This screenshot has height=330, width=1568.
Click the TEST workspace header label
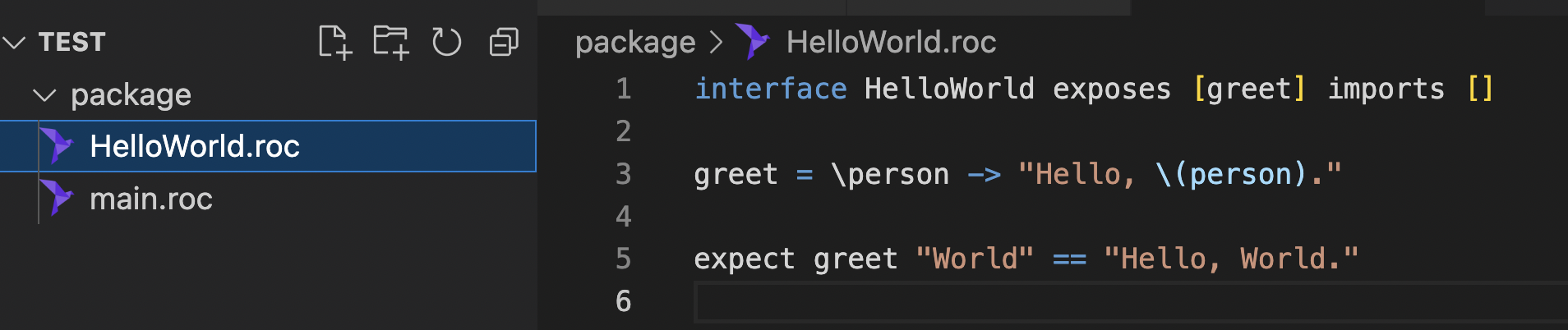(x=72, y=42)
